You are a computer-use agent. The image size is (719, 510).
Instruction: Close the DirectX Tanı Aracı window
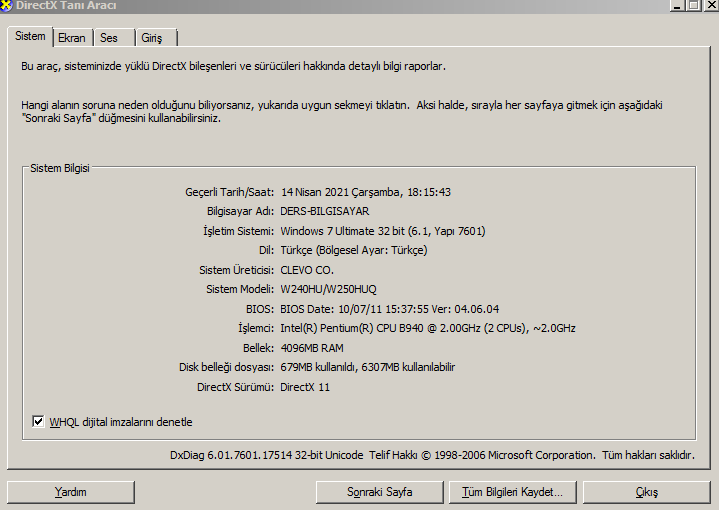point(711,6)
